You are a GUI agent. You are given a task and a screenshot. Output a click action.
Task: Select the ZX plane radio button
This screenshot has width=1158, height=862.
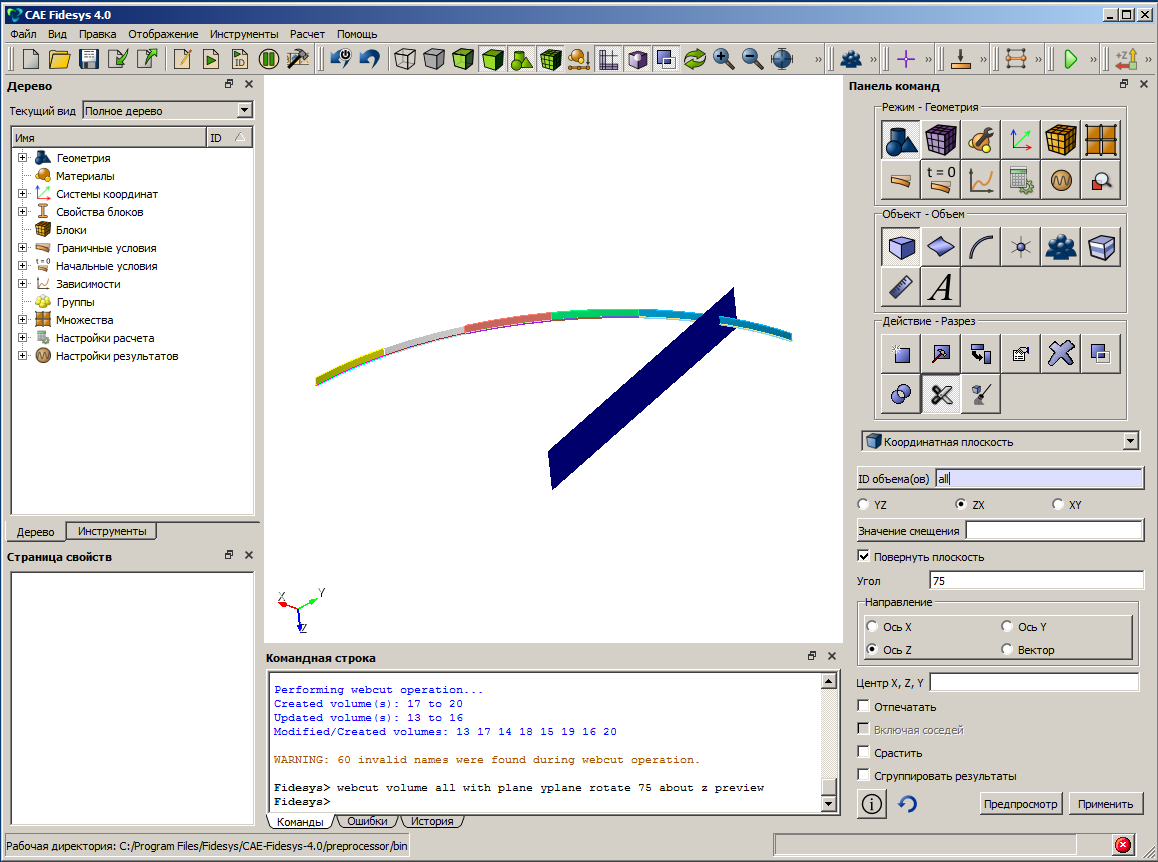(x=961, y=504)
